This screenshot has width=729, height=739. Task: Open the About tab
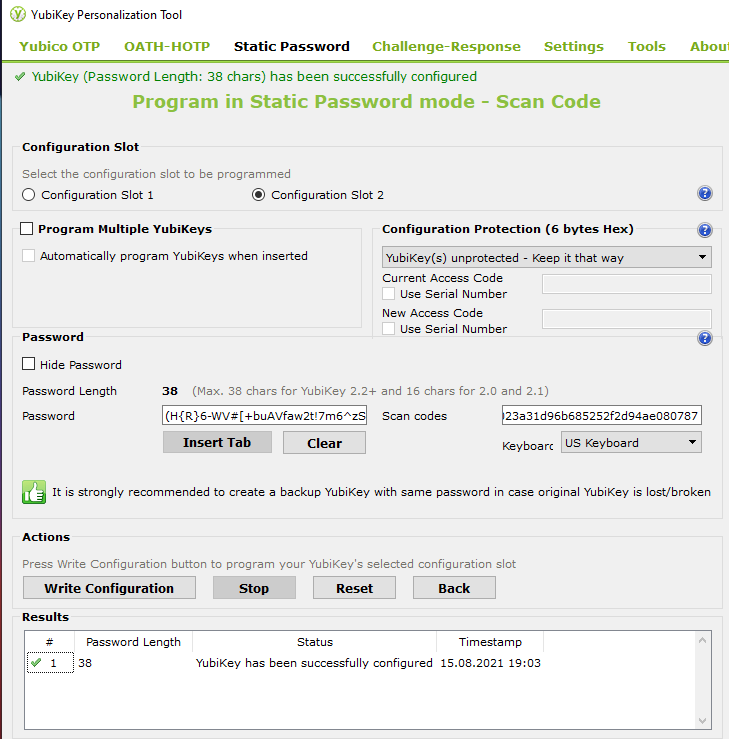(x=709, y=46)
